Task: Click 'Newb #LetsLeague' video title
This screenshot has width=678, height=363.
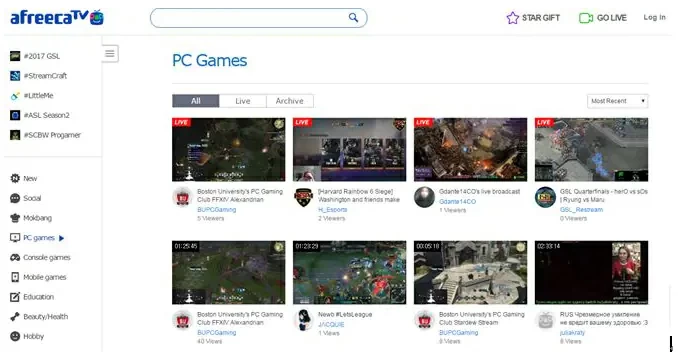Action: click(x=345, y=315)
